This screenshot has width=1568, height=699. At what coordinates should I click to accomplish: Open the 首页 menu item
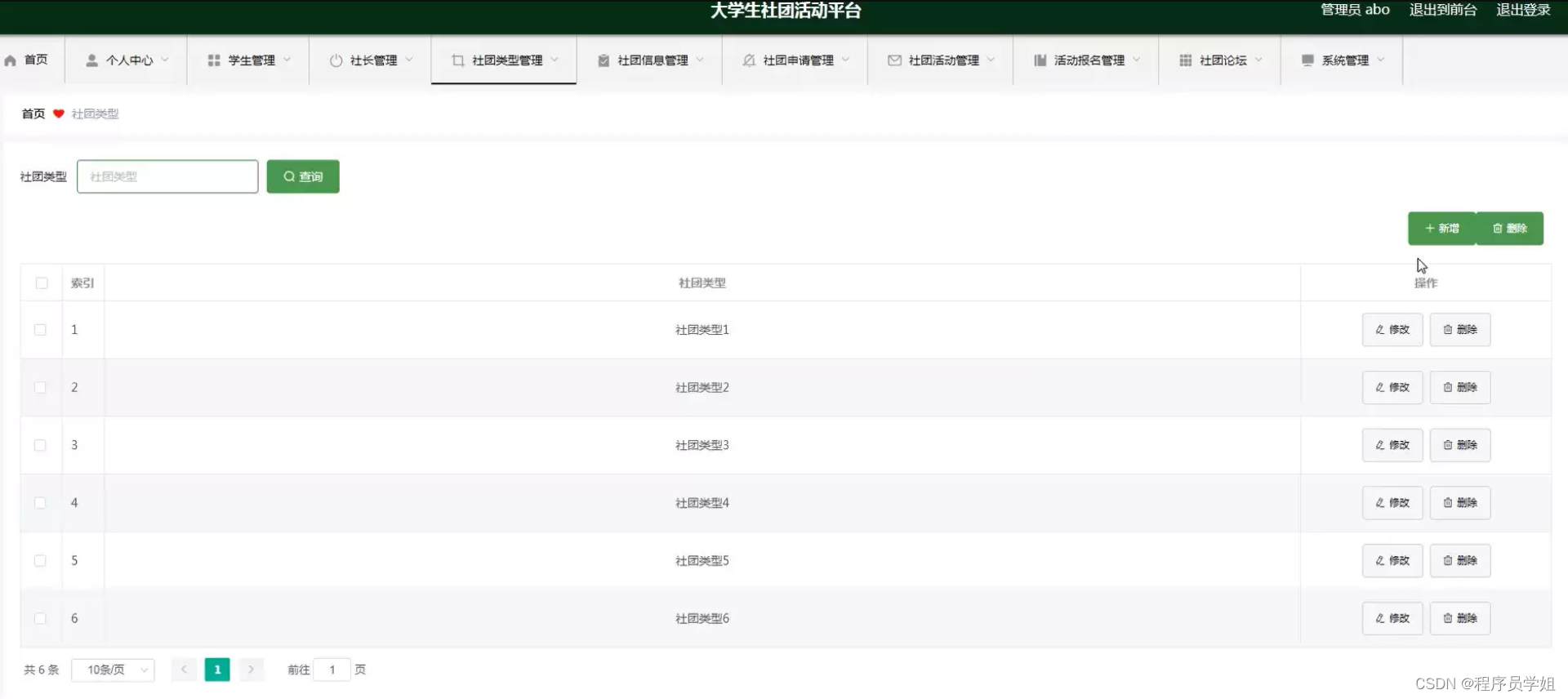tap(31, 60)
